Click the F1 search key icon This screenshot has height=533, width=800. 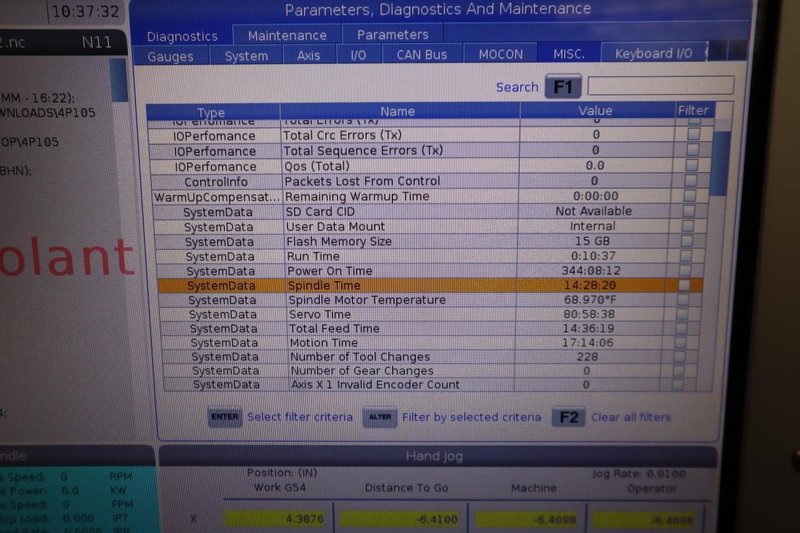(563, 87)
